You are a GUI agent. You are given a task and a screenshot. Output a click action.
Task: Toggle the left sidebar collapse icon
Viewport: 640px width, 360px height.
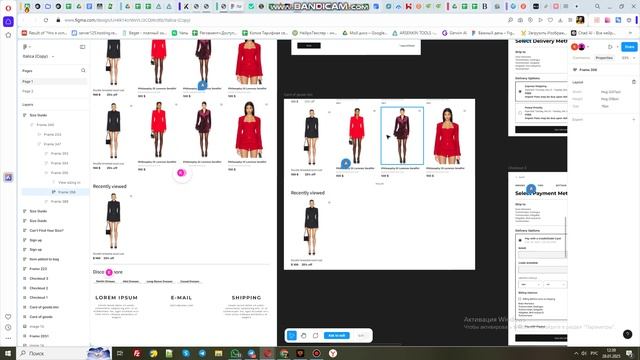[x=82, y=47]
